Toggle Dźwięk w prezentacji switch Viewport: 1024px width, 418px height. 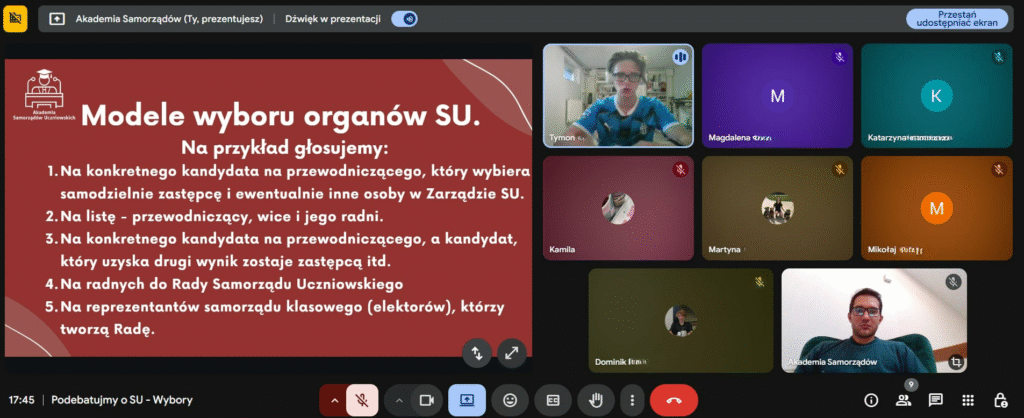pos(404,18)
